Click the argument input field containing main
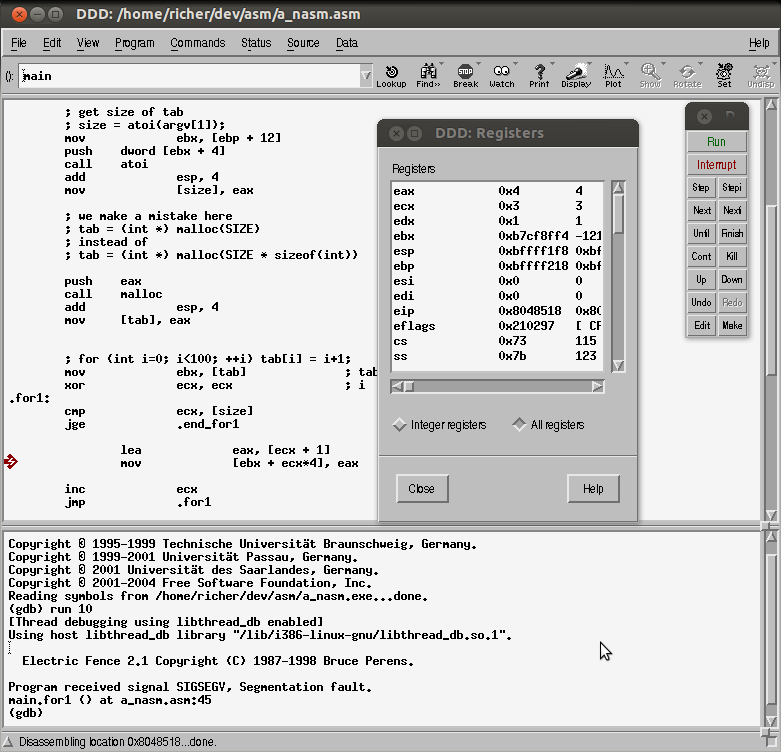Screen dimensions: 781x752 point(189,76)
